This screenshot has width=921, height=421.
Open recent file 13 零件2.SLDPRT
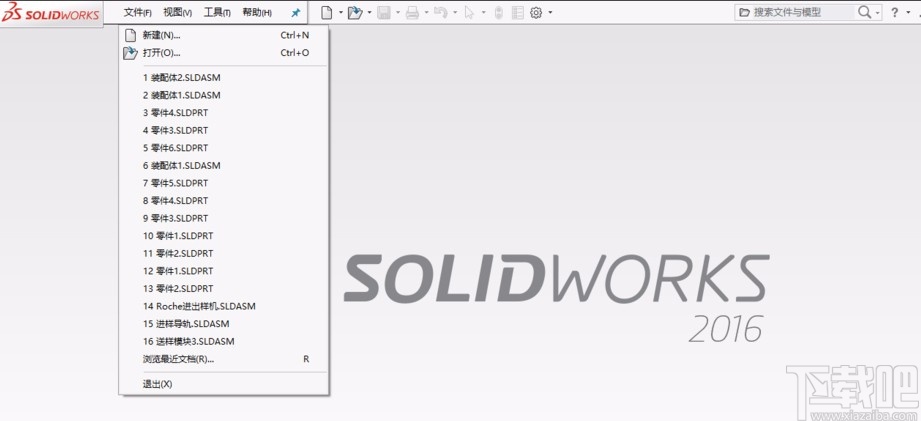pyautogui.click(x=224, y=289)
